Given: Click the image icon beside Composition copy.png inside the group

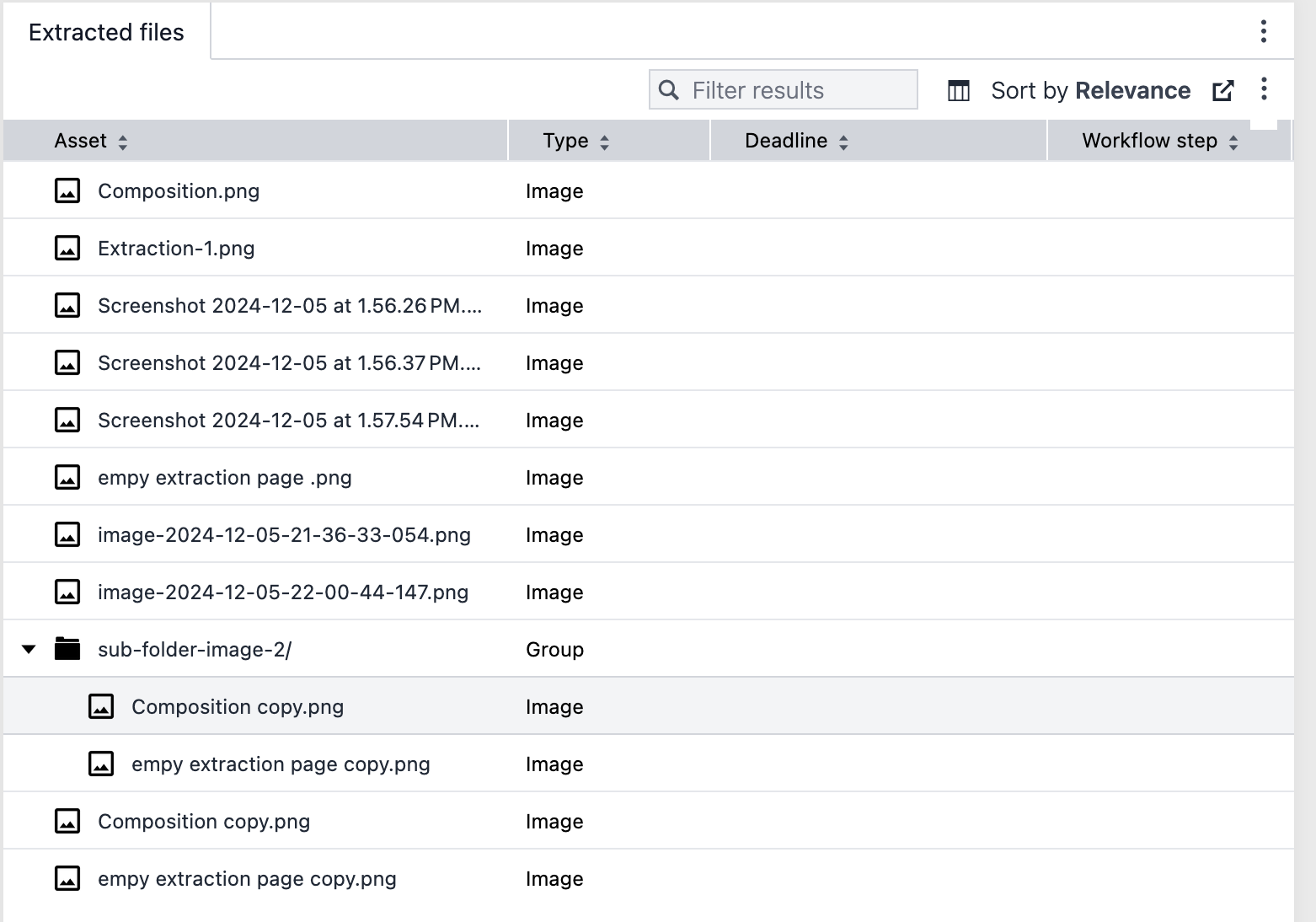Looking at the screenshot, I should (101, 706).
